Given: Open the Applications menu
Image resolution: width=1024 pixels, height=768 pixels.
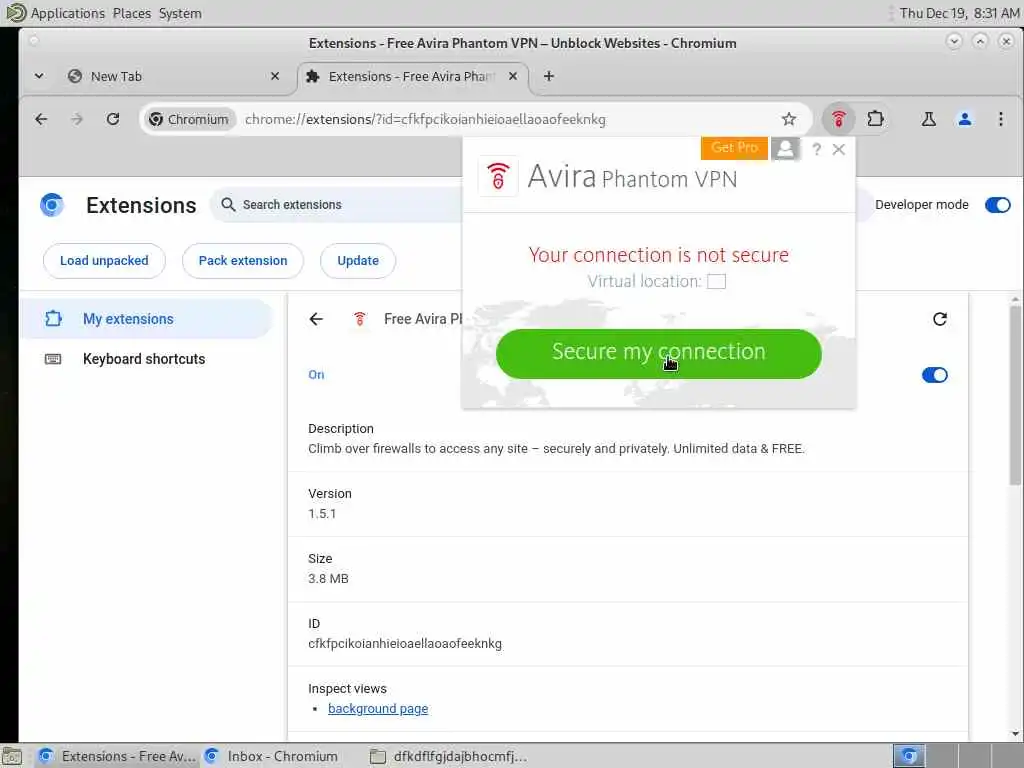Looking at the screenshot, I should point(67,13).
